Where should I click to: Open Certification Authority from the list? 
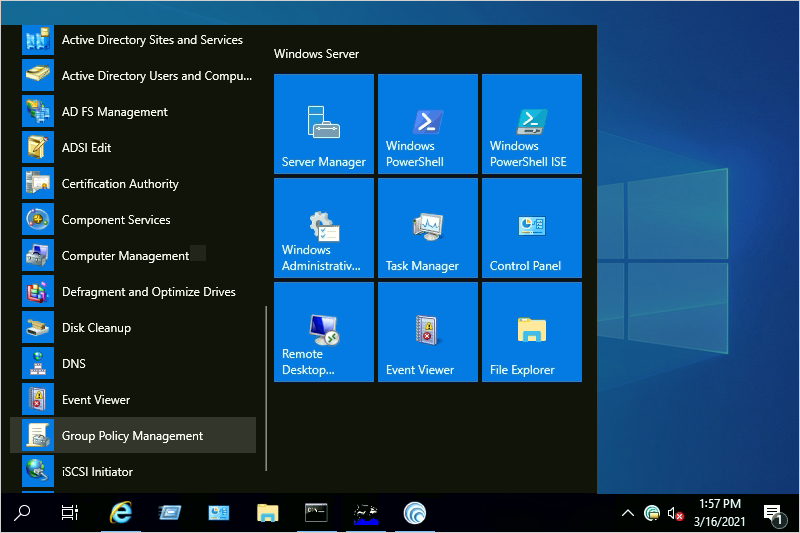point(120,184)
